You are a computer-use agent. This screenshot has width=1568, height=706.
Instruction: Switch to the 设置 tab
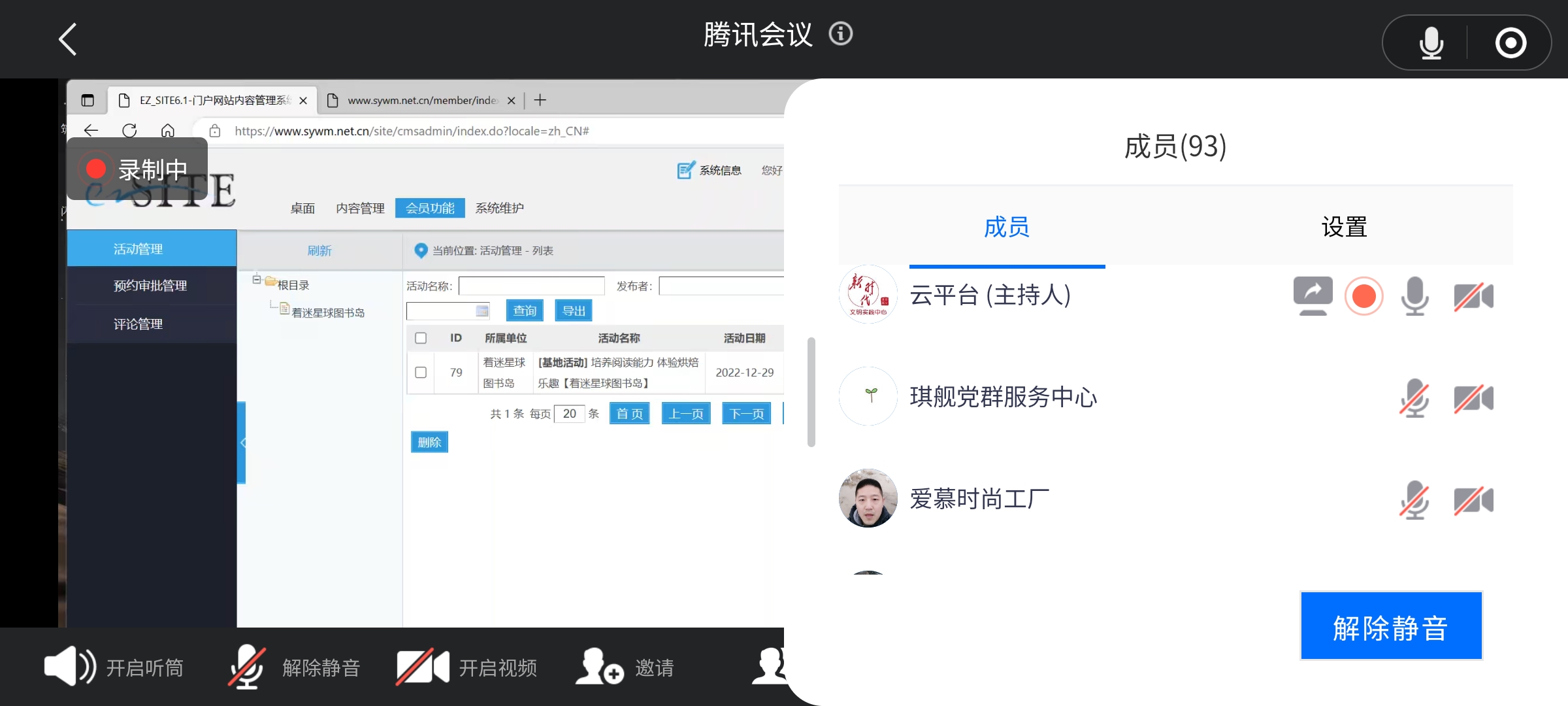pos(1344,227)
